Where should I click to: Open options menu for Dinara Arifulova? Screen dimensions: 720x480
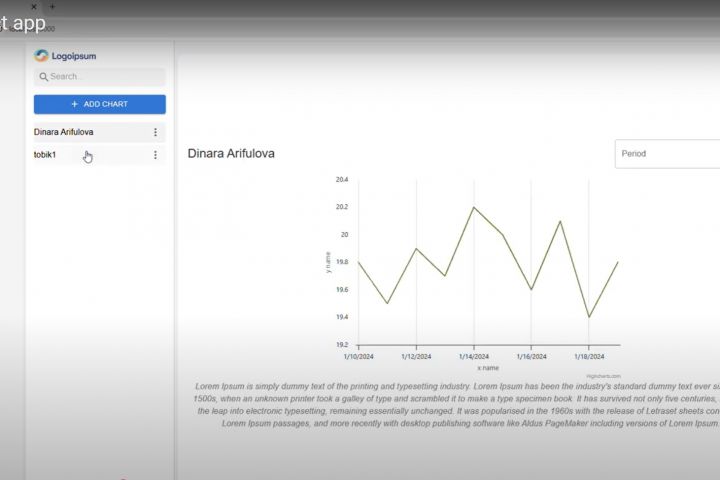coord(155,132)
